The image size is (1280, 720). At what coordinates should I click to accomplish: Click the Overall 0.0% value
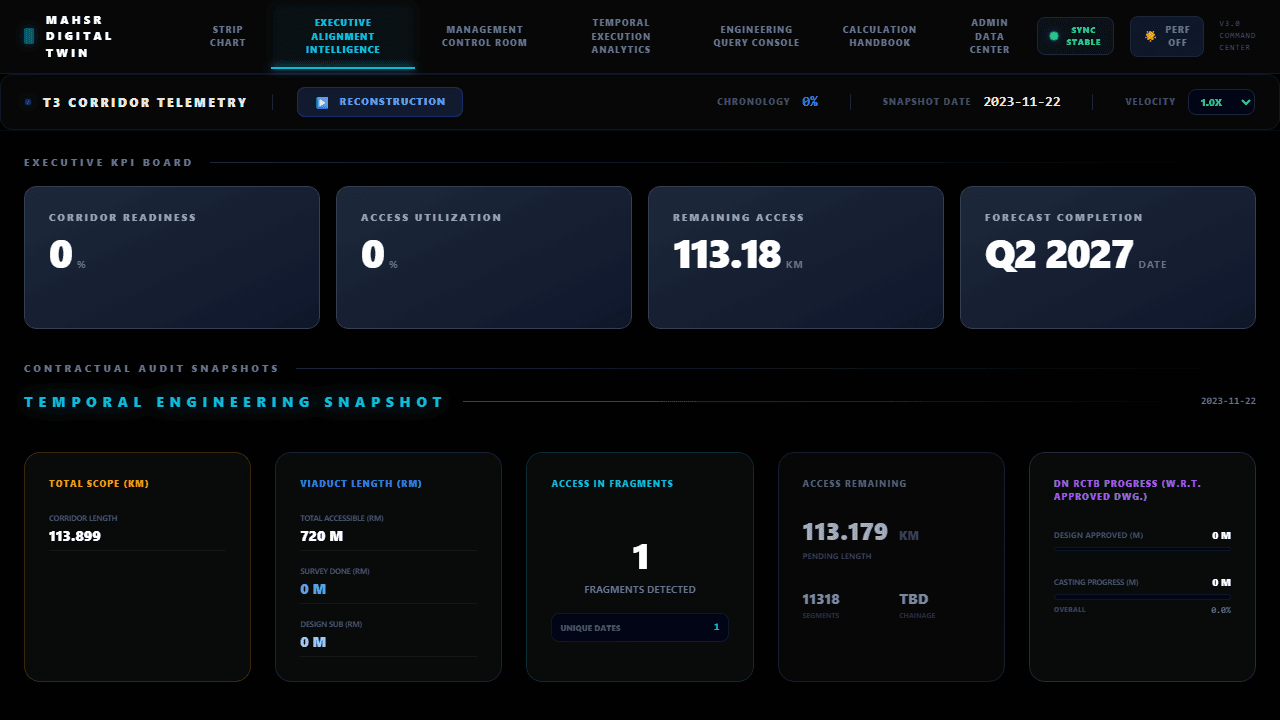(1221, 610)
